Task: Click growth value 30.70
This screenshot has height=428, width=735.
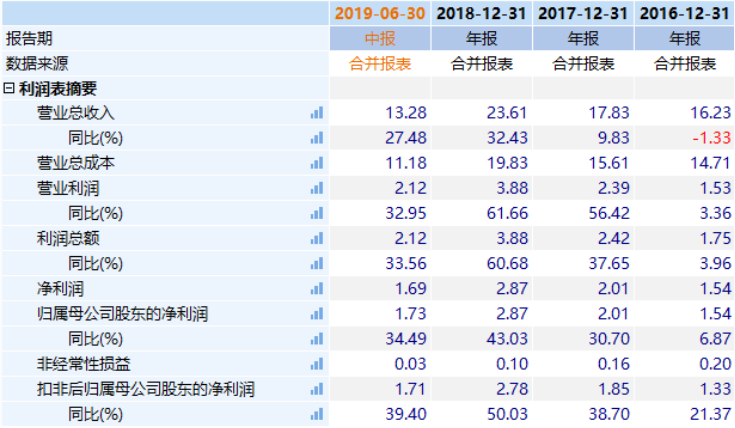Action: point(609,339)
